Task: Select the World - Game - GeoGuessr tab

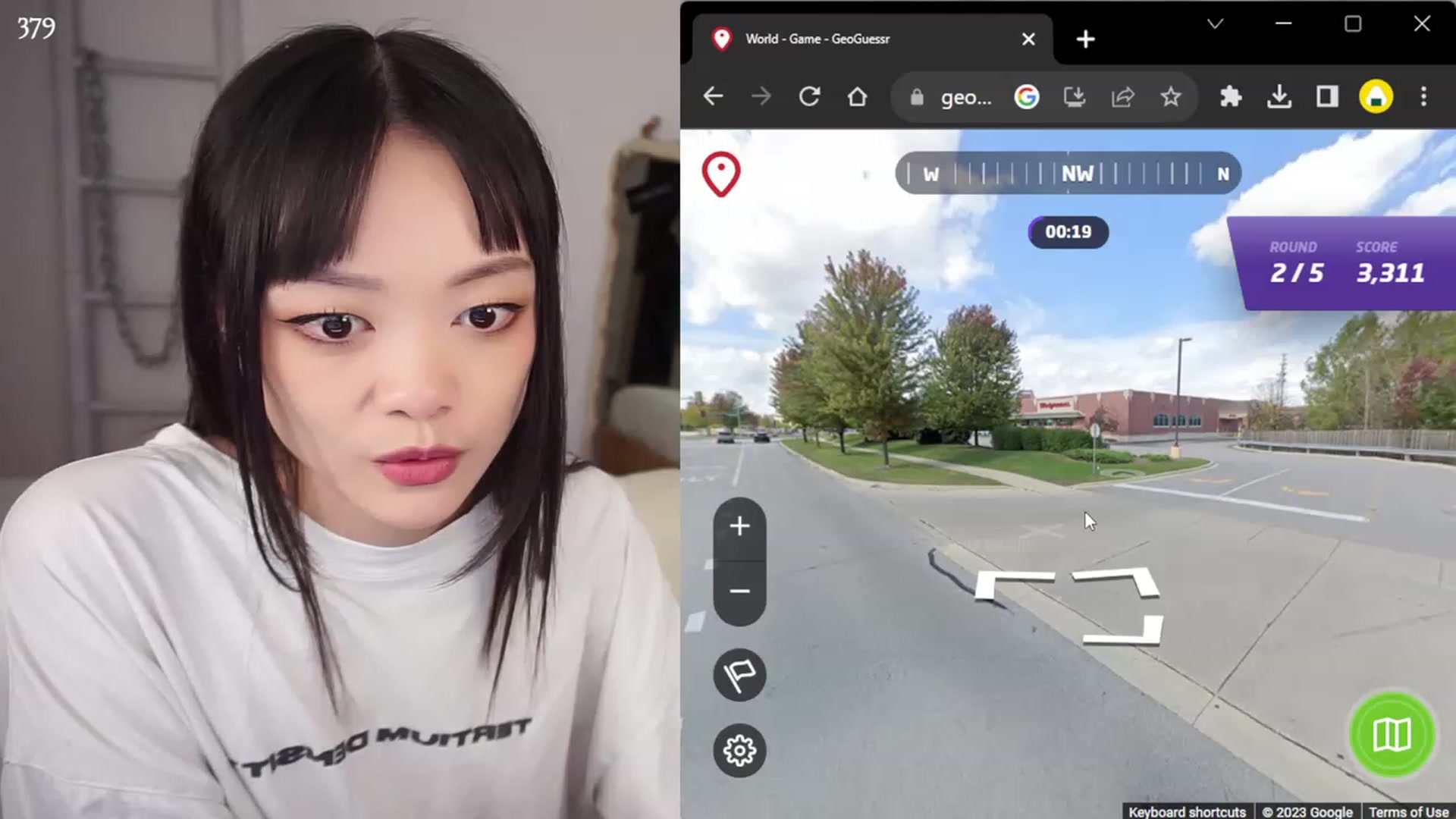Action: point(872,39)
